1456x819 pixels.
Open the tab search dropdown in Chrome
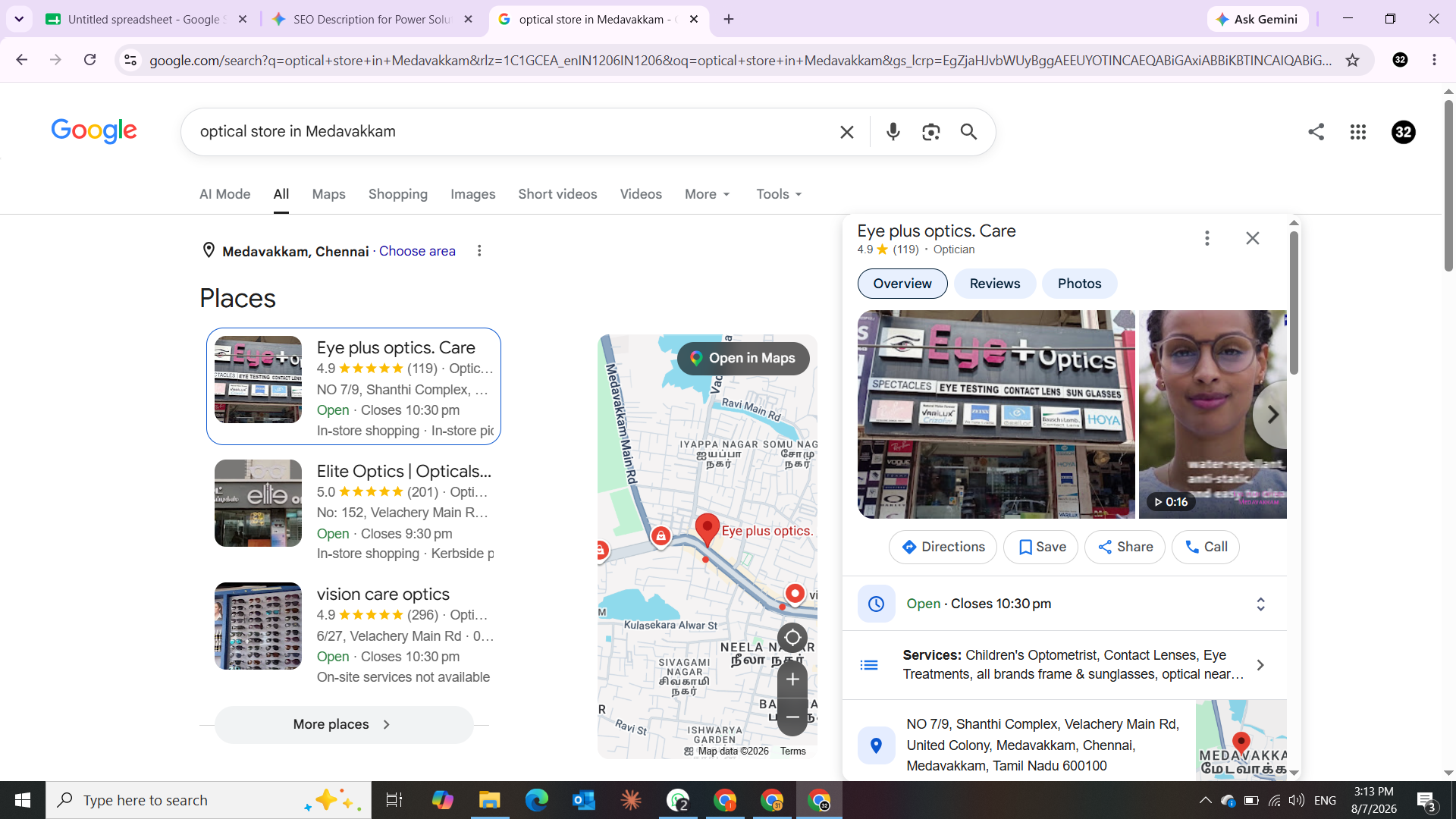19,19
